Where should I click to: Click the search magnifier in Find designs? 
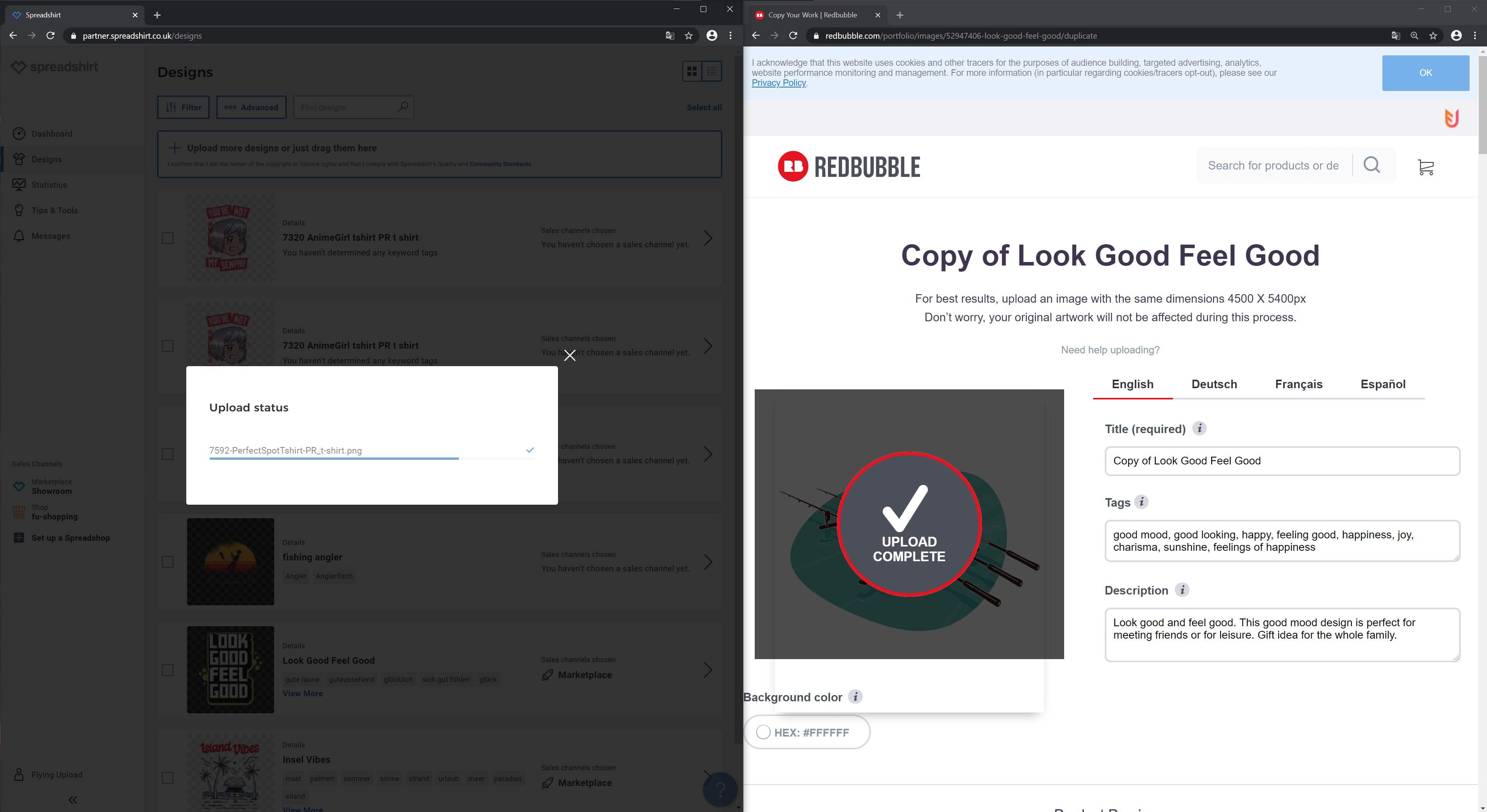click(403, 107)
